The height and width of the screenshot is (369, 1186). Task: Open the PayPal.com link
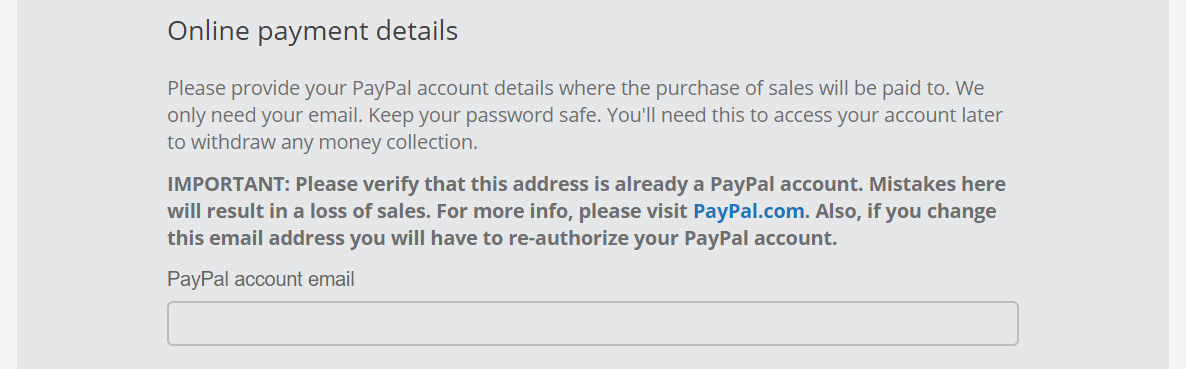pos(748,211)
